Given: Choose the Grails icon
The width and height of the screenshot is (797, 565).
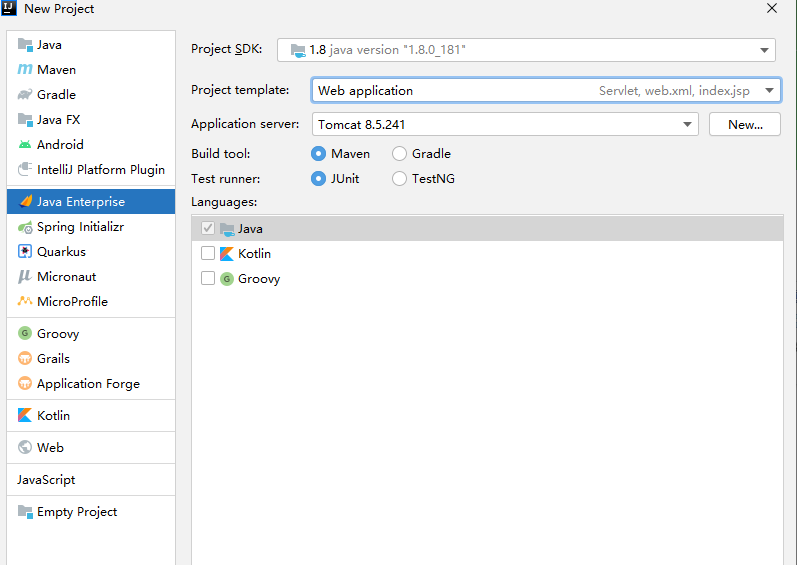Looking at the screenshot, I should pyautogui.click(x=25, y=358).
